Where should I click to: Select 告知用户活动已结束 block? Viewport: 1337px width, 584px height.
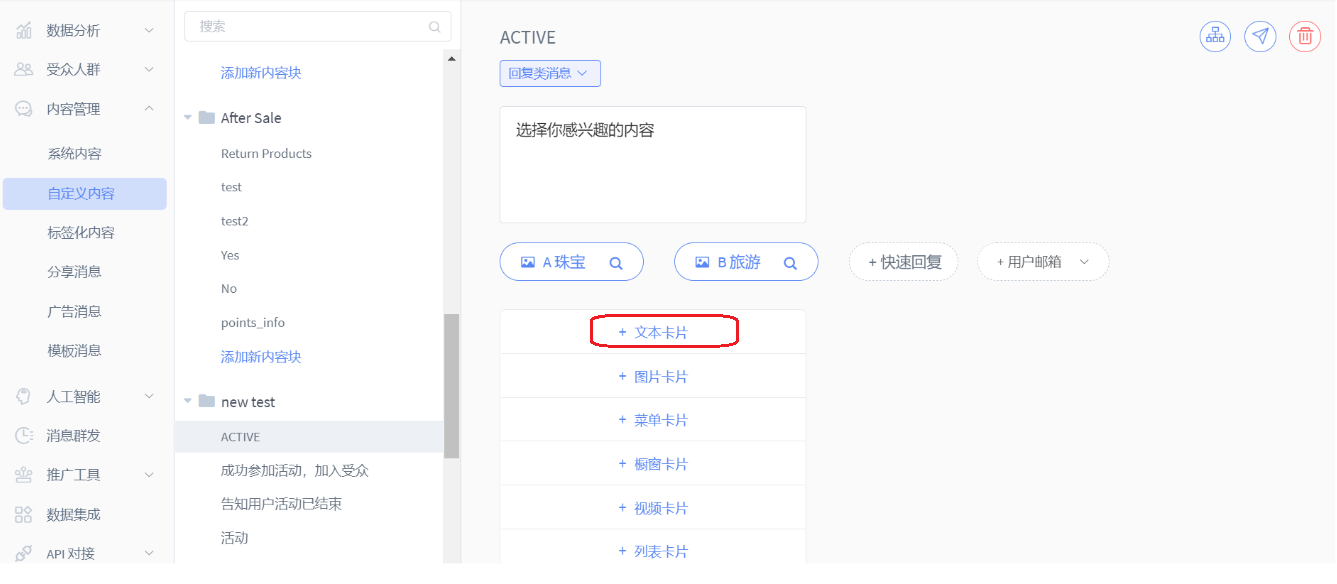[282, 504]
